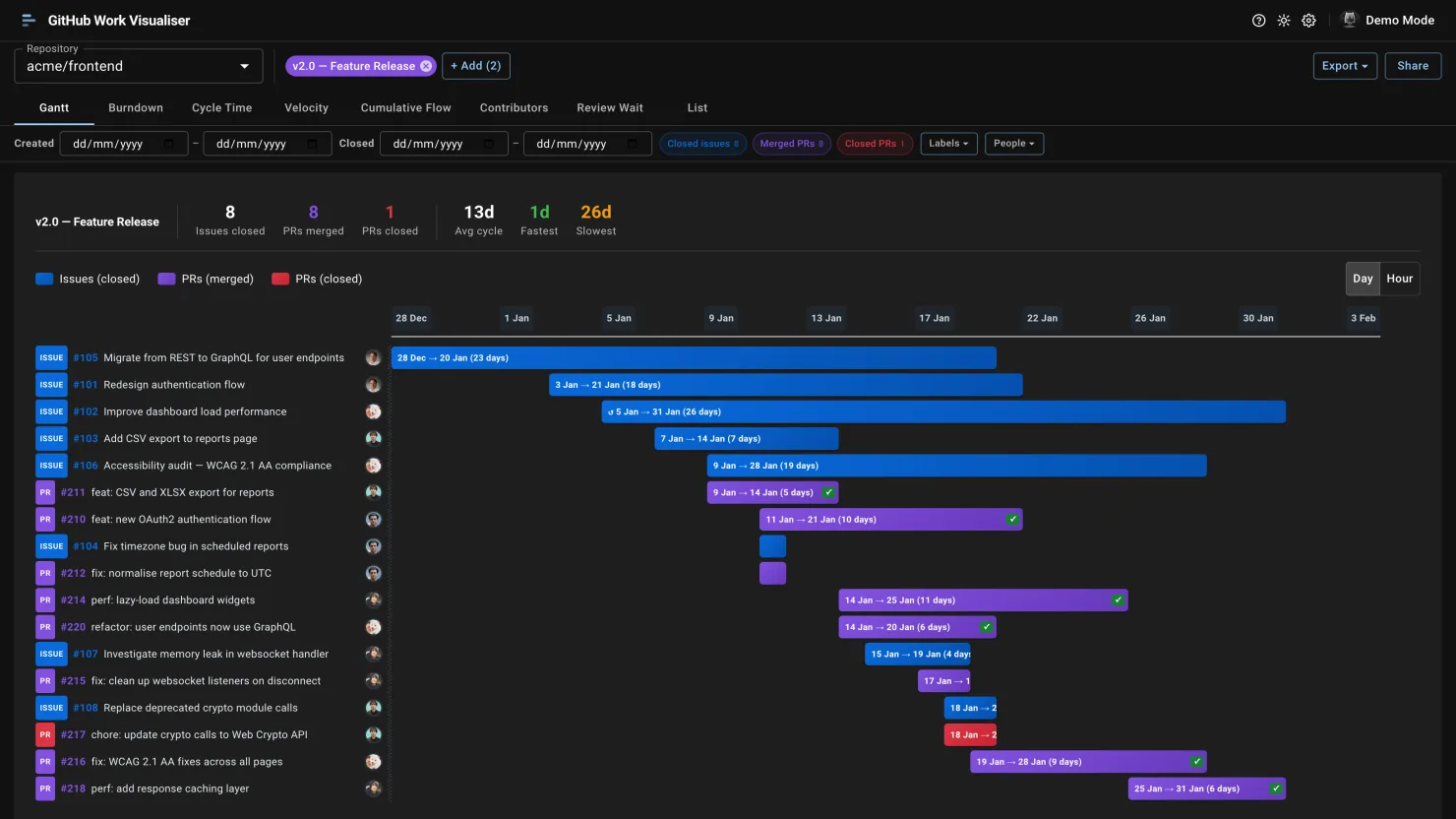Open the settings gear icon
1456x819 pixels.
(x=1308, y=20)
